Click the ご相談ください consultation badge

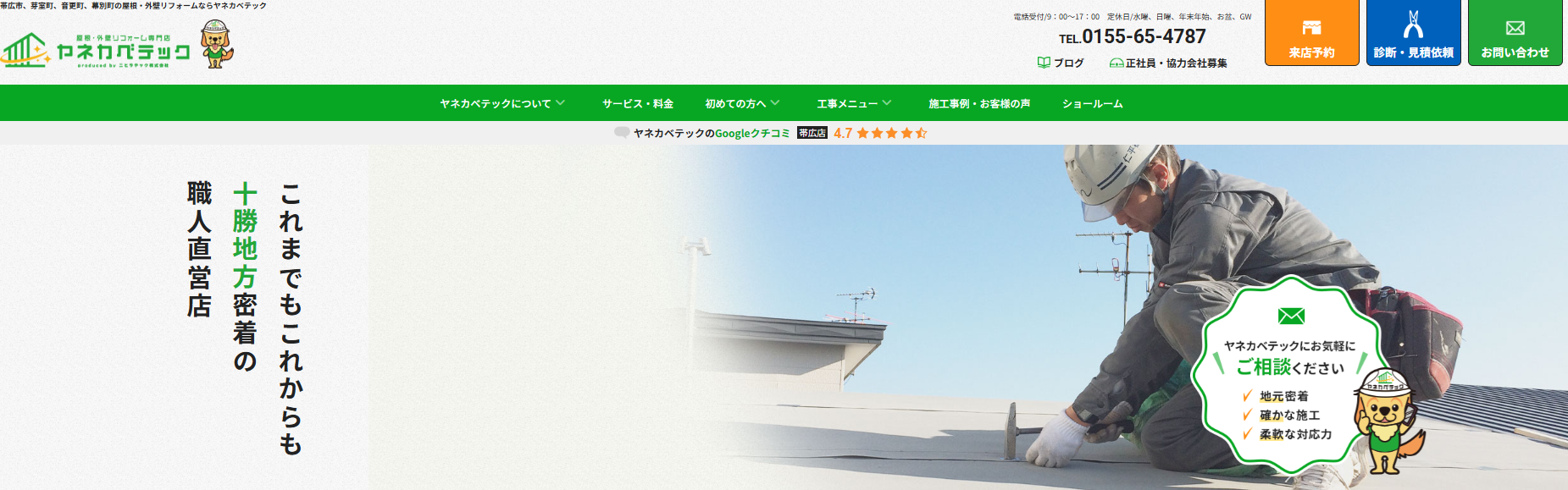(x=1290, y=378)
